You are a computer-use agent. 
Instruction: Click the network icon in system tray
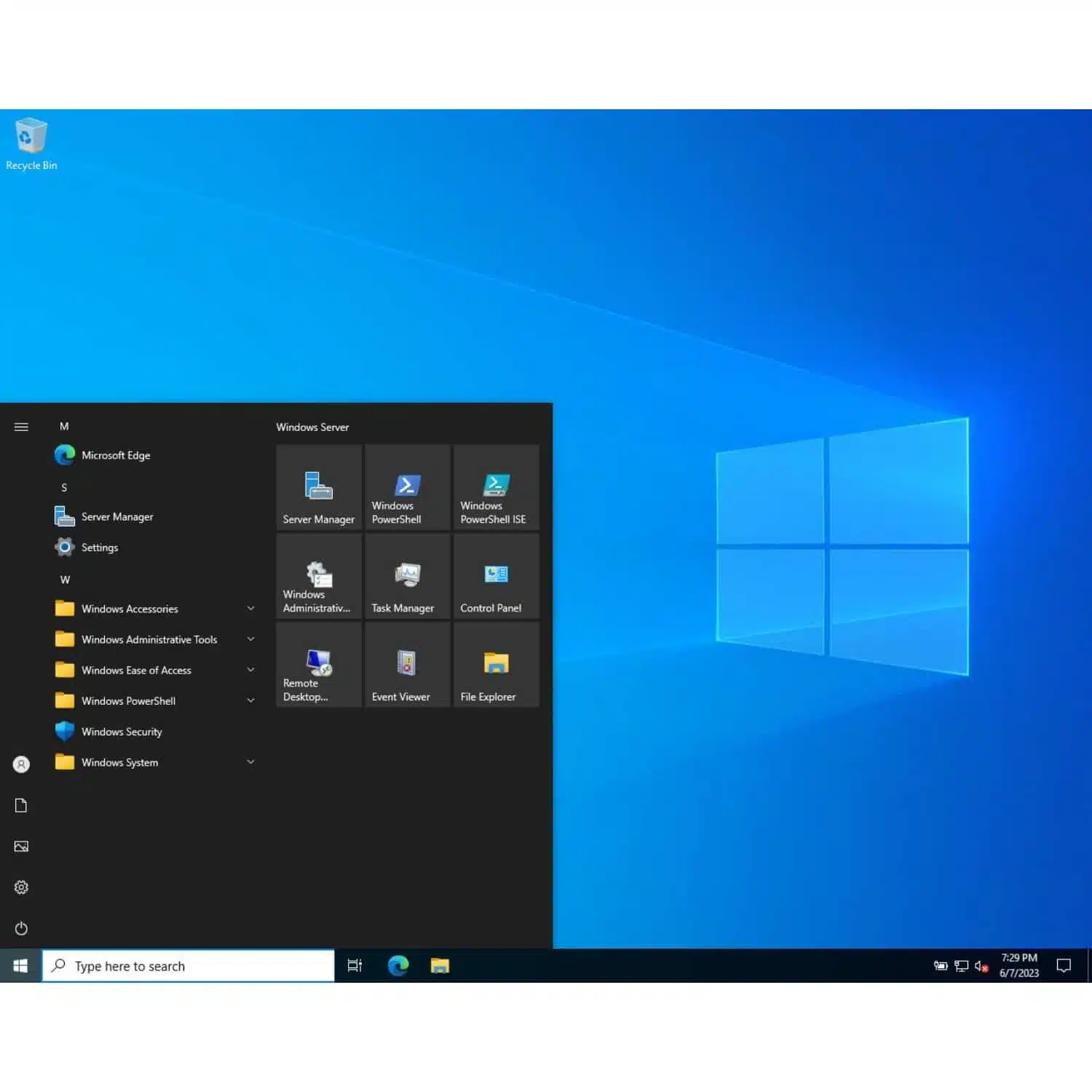point(961,966)
